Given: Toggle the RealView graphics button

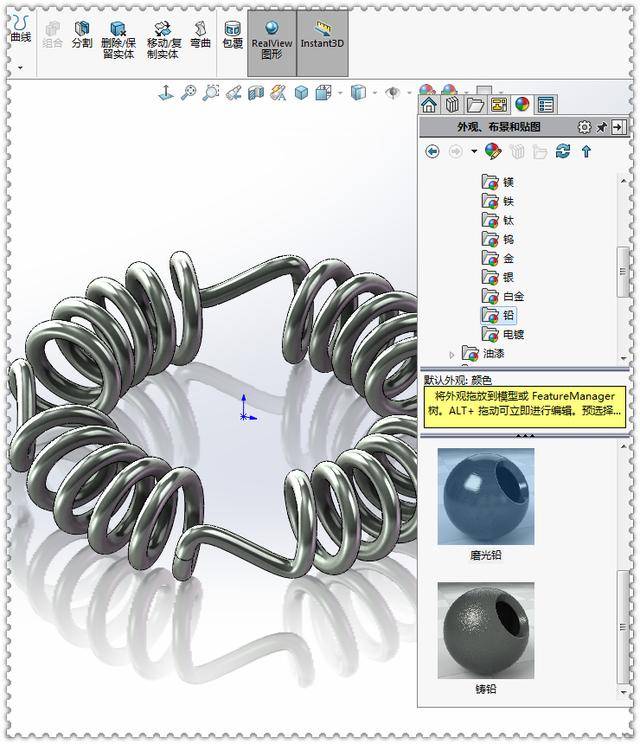Looking at the screenshot, I should [x=272, y=42].
